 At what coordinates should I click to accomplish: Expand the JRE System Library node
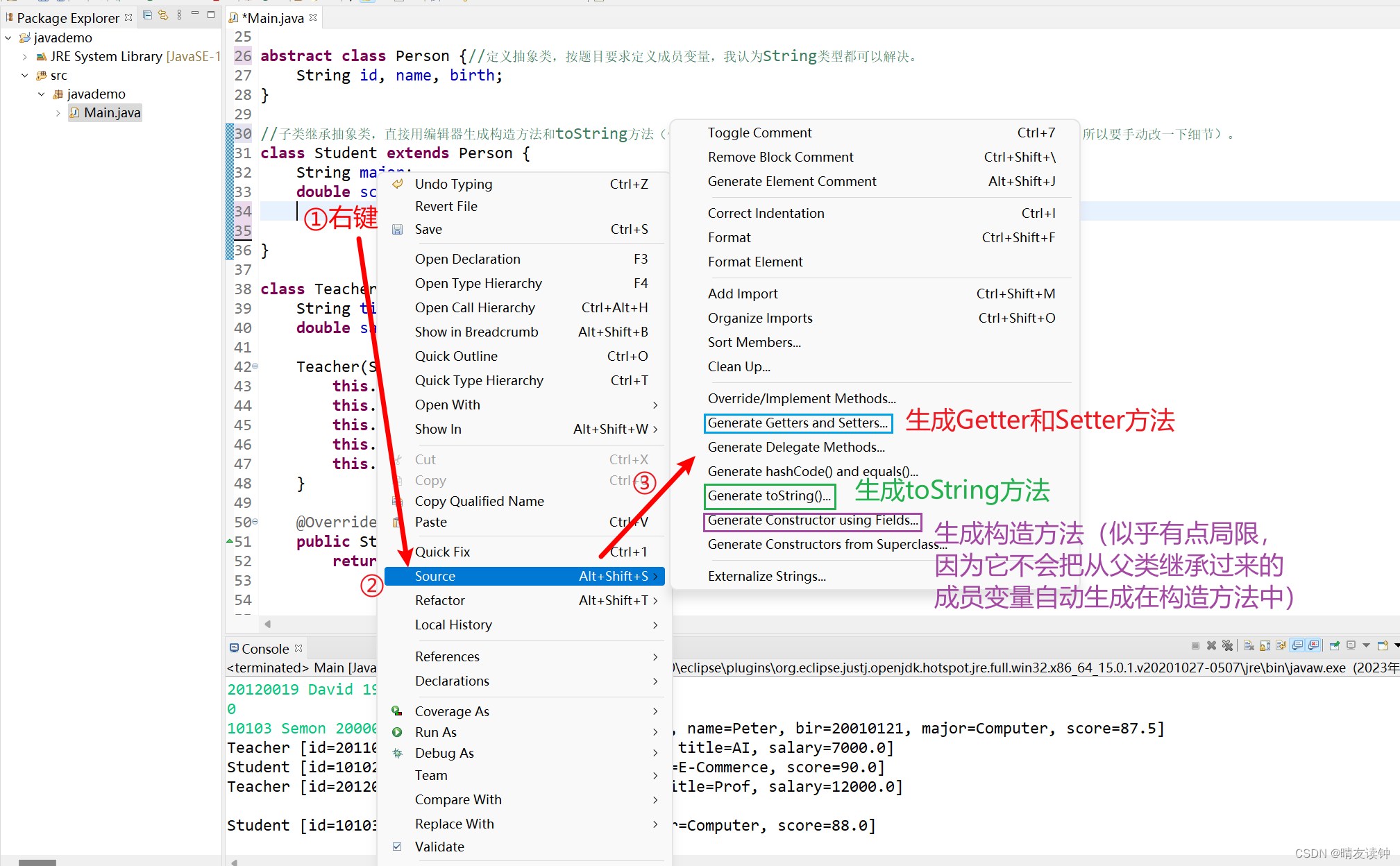click(x=25, y=57)
